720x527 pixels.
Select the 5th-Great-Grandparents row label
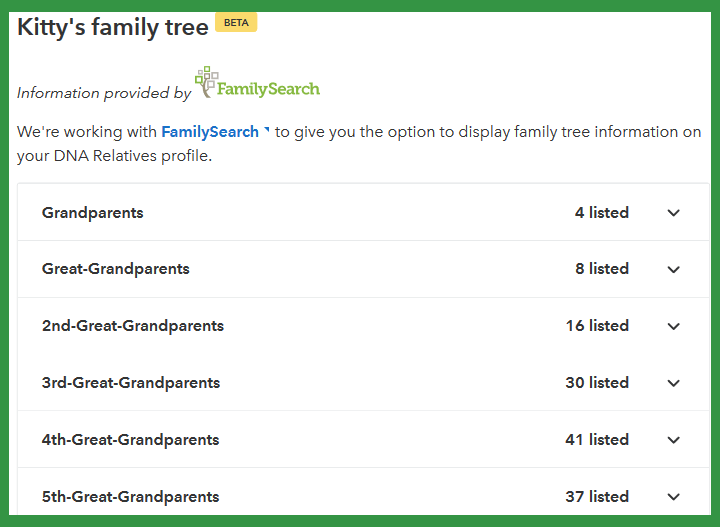[130, 497]
